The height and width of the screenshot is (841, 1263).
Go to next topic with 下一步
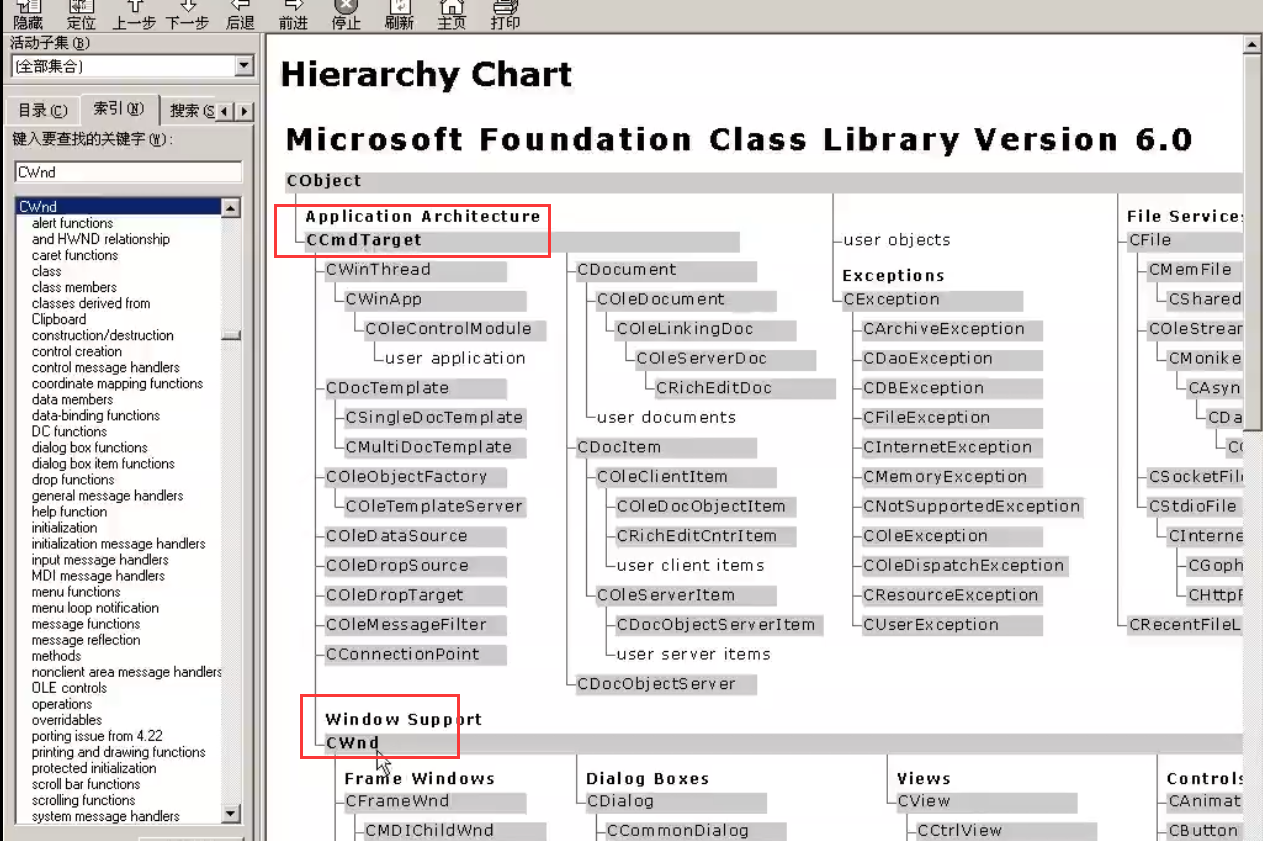click(187, 14)
